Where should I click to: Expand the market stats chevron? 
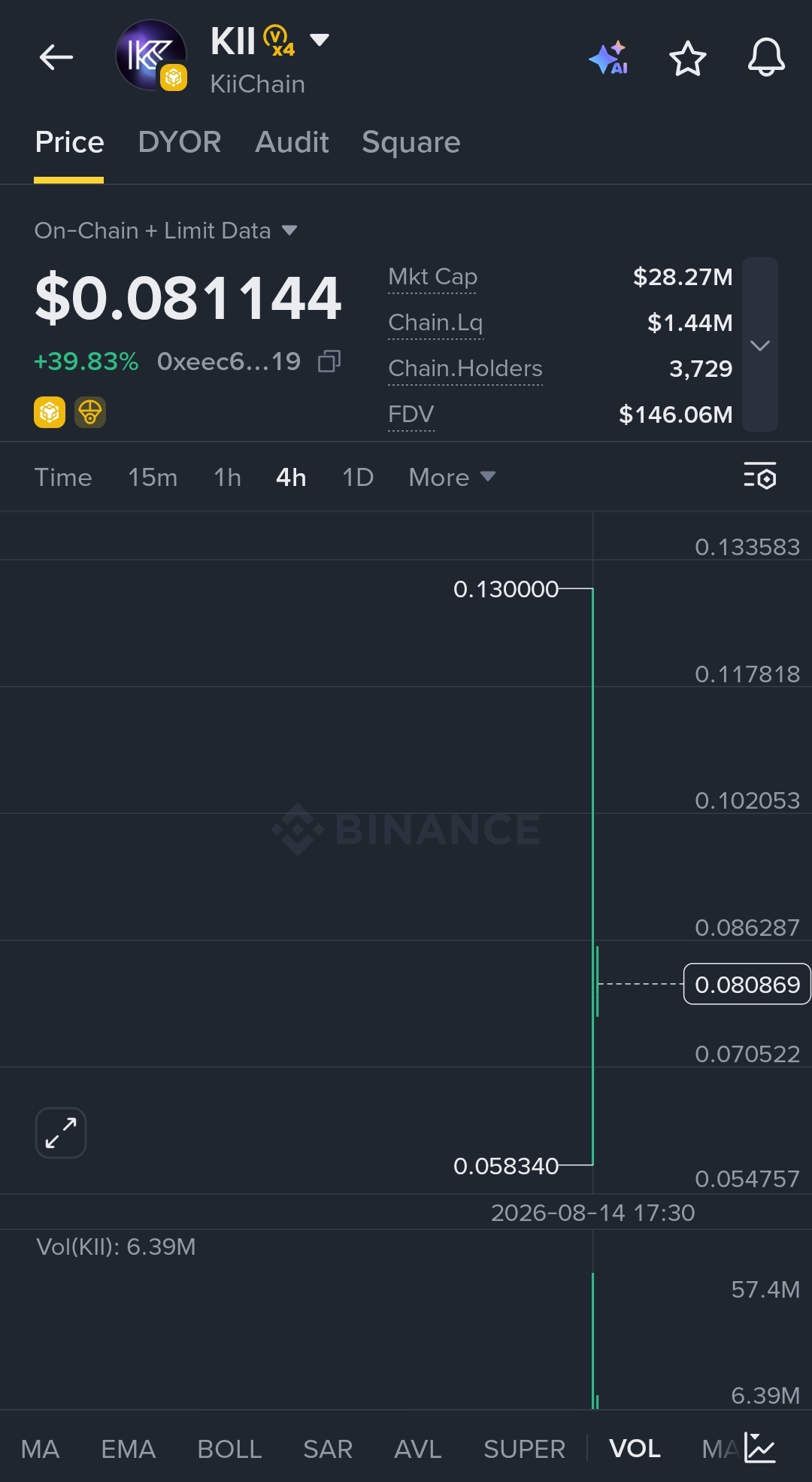pos(760,345)
